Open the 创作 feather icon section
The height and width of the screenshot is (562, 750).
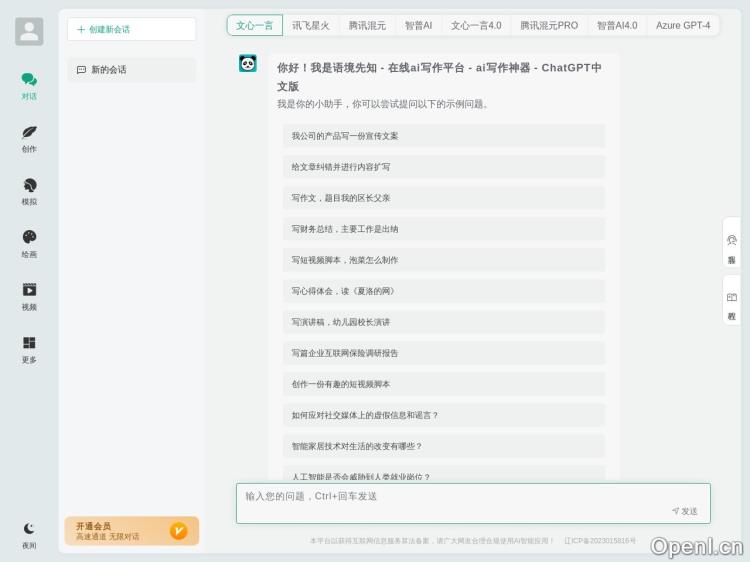29,139
